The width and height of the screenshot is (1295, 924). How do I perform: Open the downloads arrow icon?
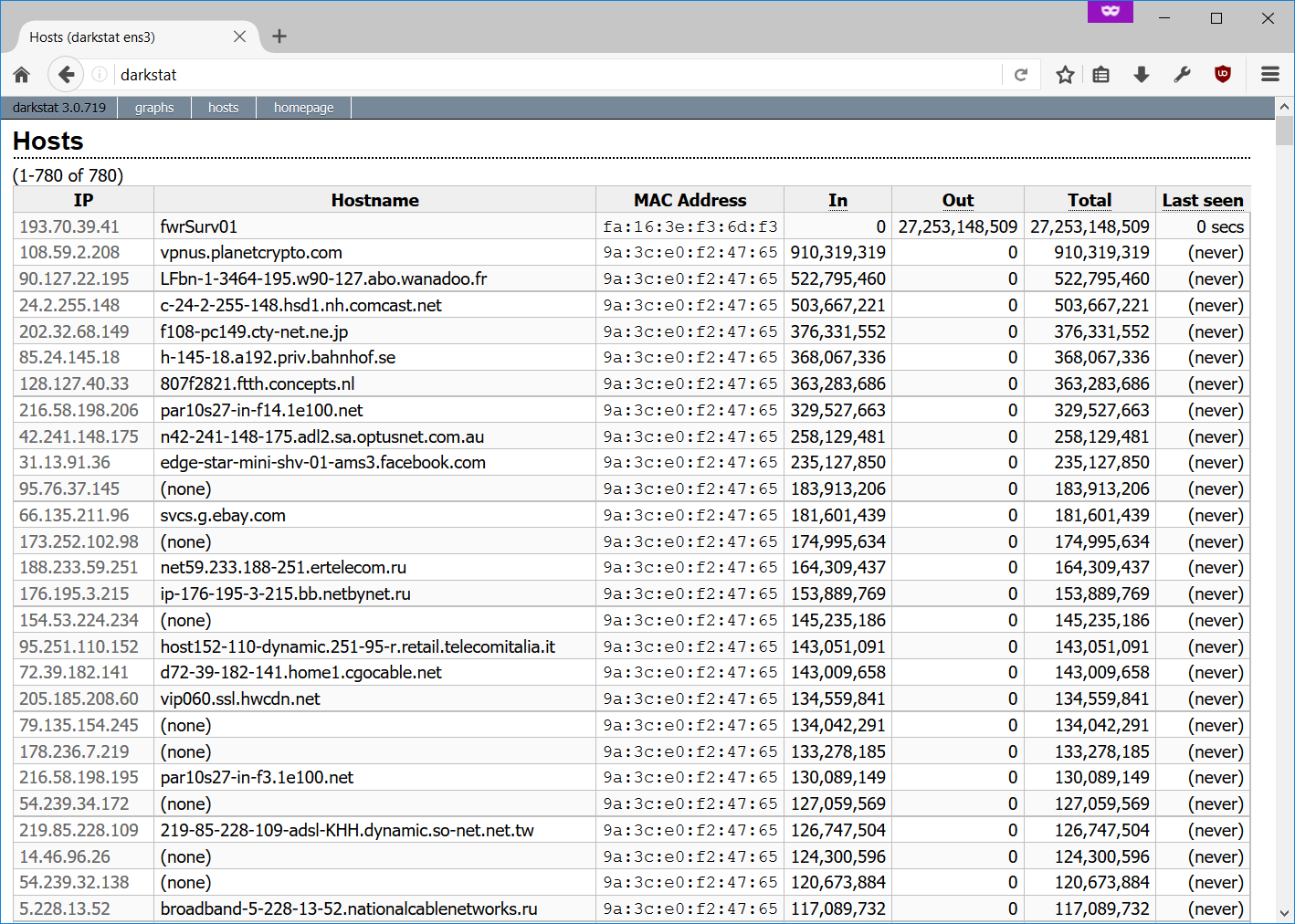(1141, 75)
